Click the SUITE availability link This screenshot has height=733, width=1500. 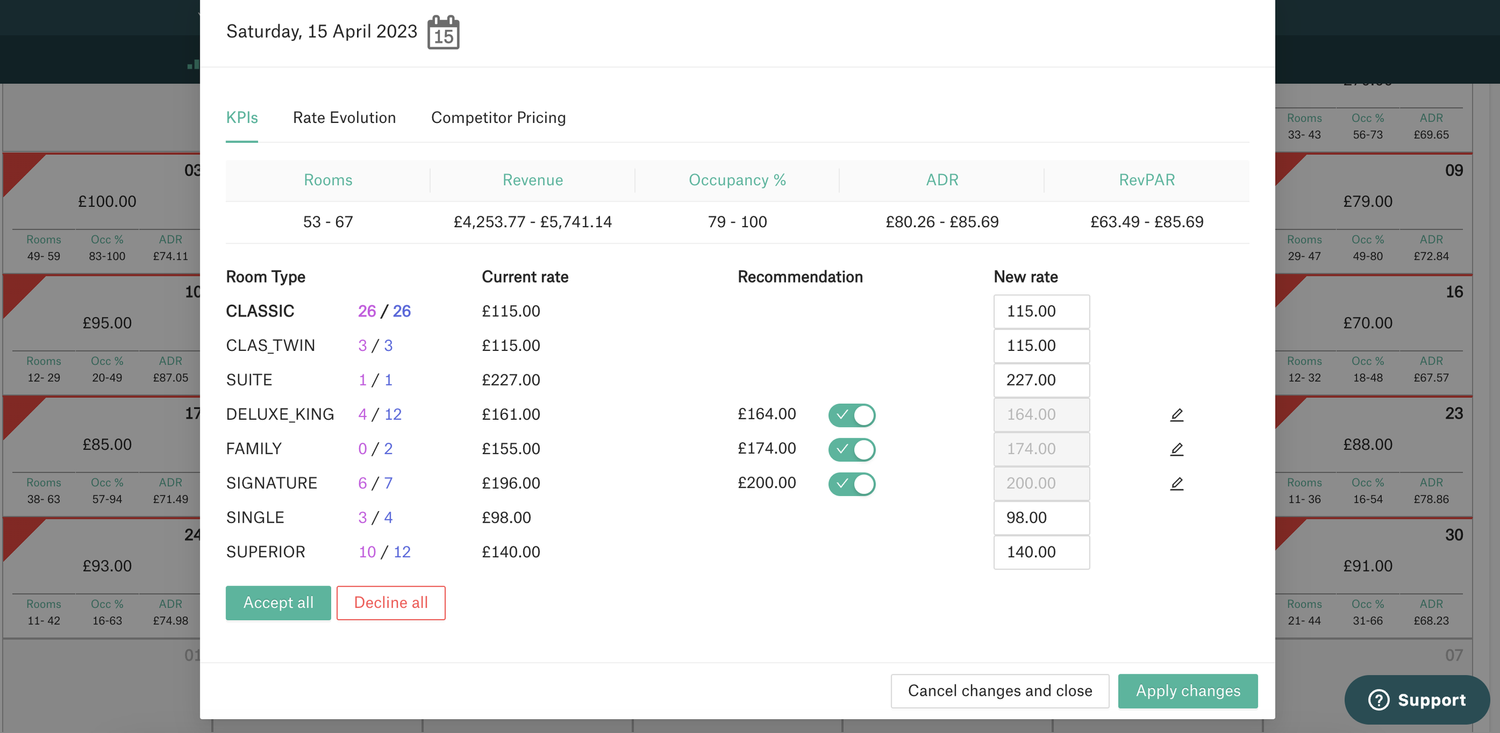tap(364, 380)
